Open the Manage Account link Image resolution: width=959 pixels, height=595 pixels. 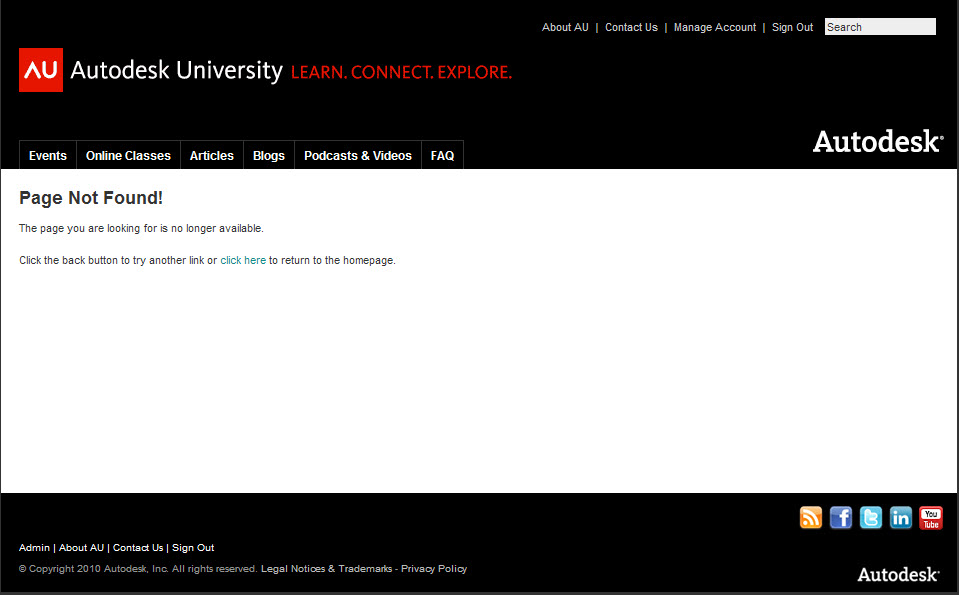(x=714, y=27)
